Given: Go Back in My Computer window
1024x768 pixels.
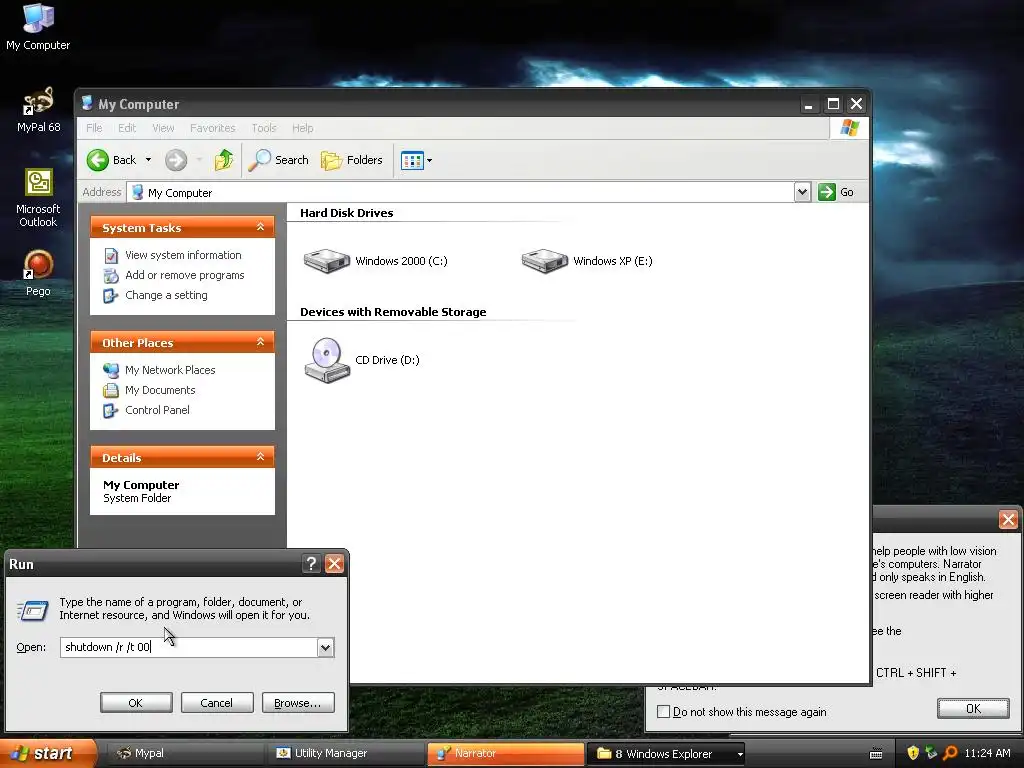Looking at the screenshot, I should coord(111,160).
